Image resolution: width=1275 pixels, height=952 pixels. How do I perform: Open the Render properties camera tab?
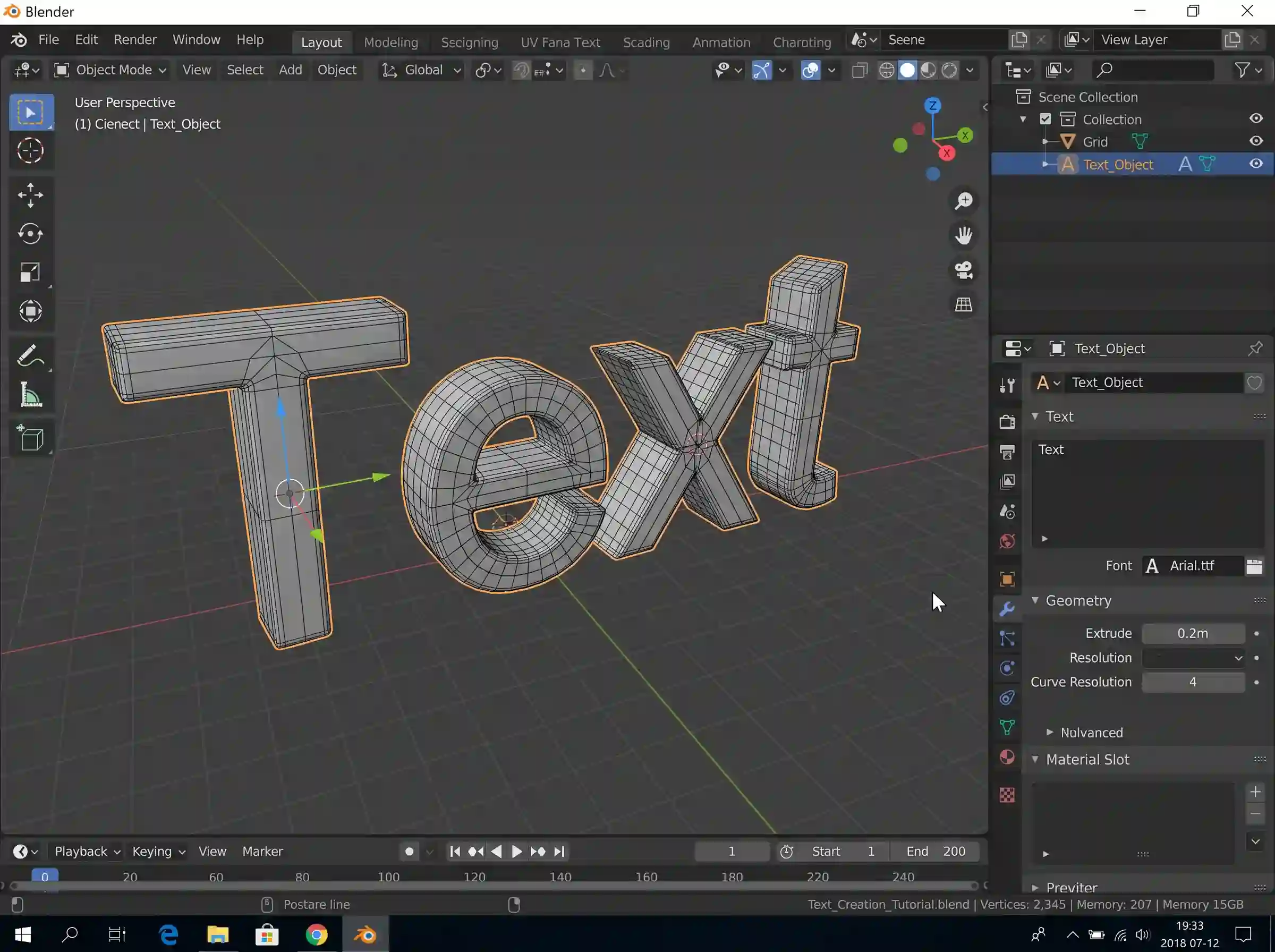click(1007, 422)
